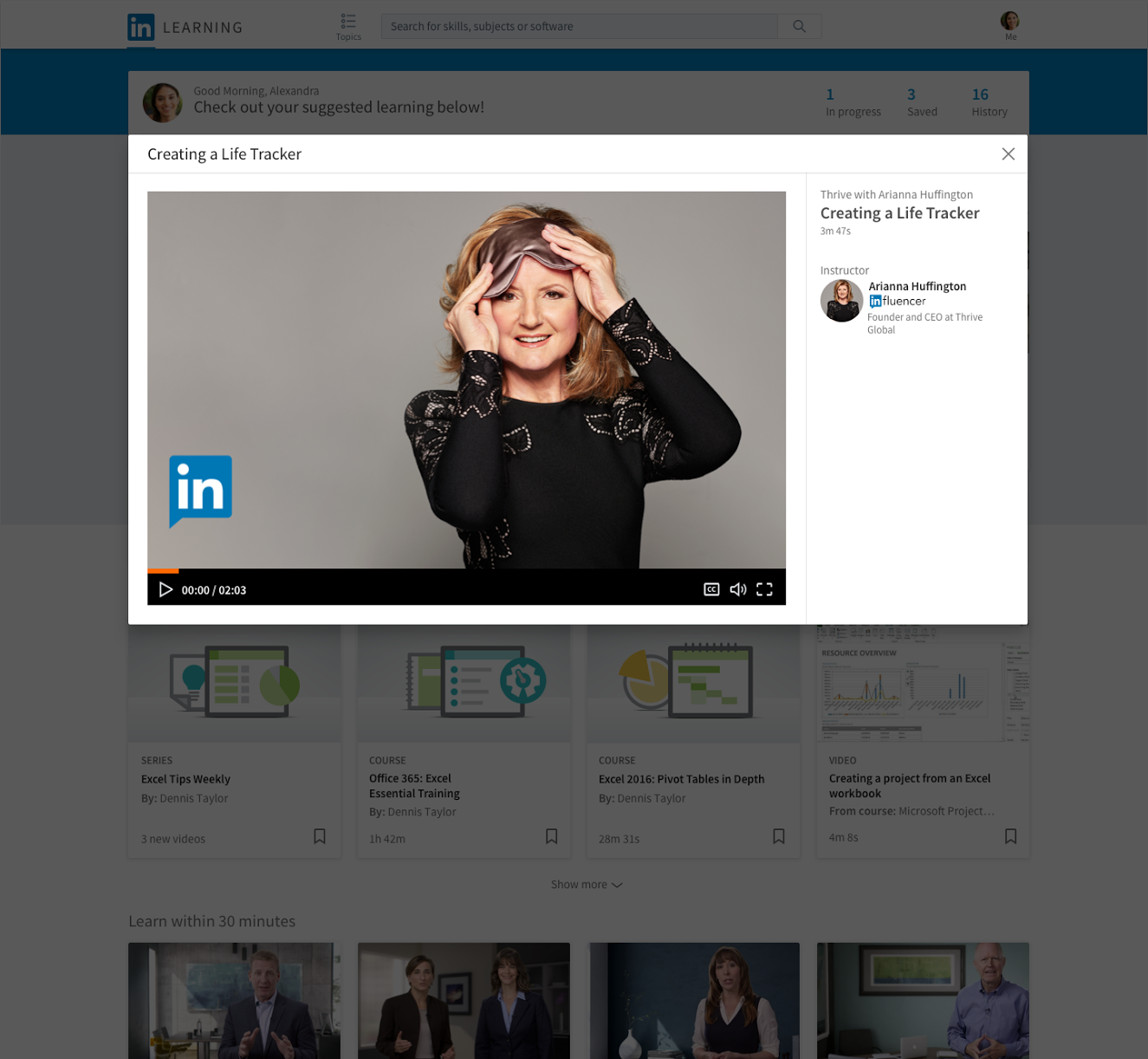Image resolution: width=1148 pixels, height=1059 pixels.
Task: Open Arianna Huffington's instructor profile
Action: [917, 286]
